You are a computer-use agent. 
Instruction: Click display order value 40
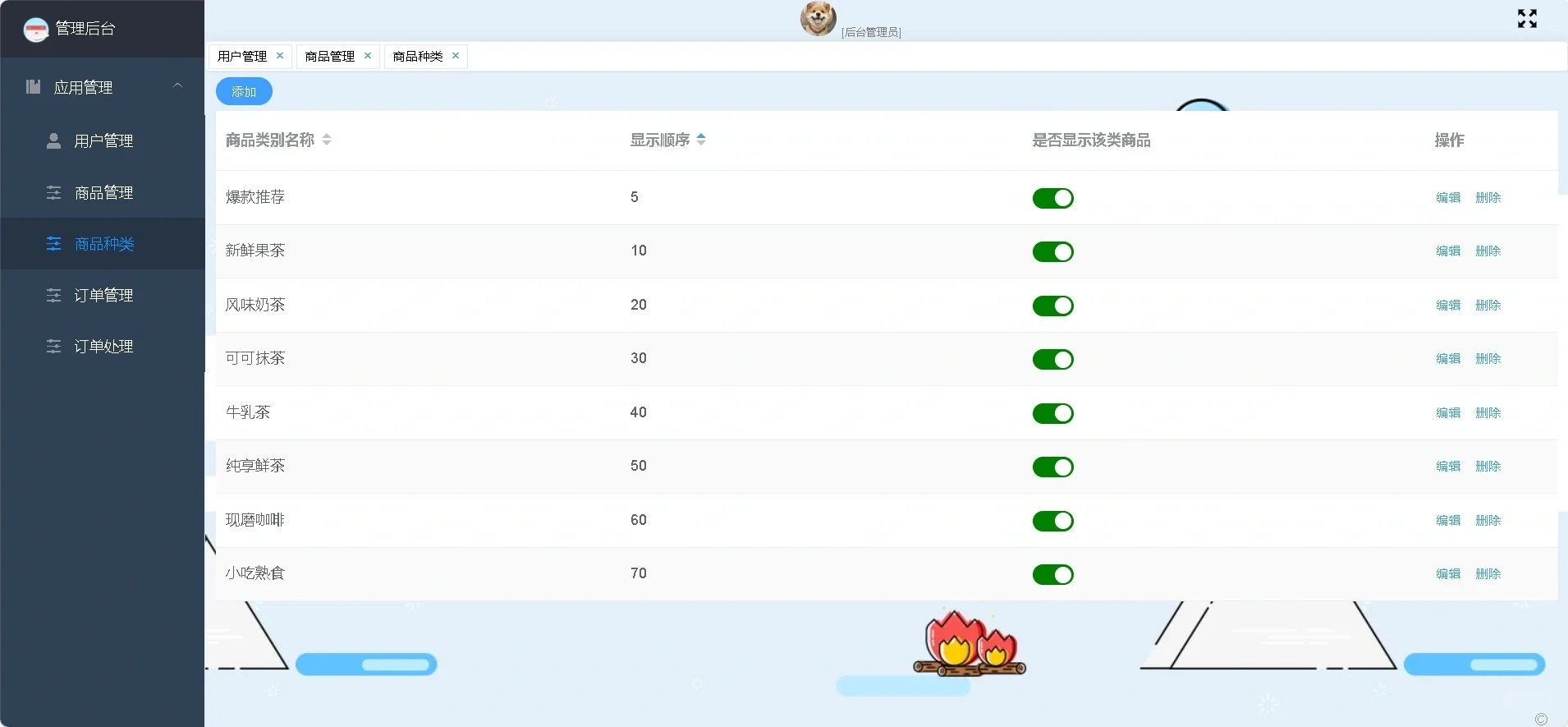tap(639, 412)
